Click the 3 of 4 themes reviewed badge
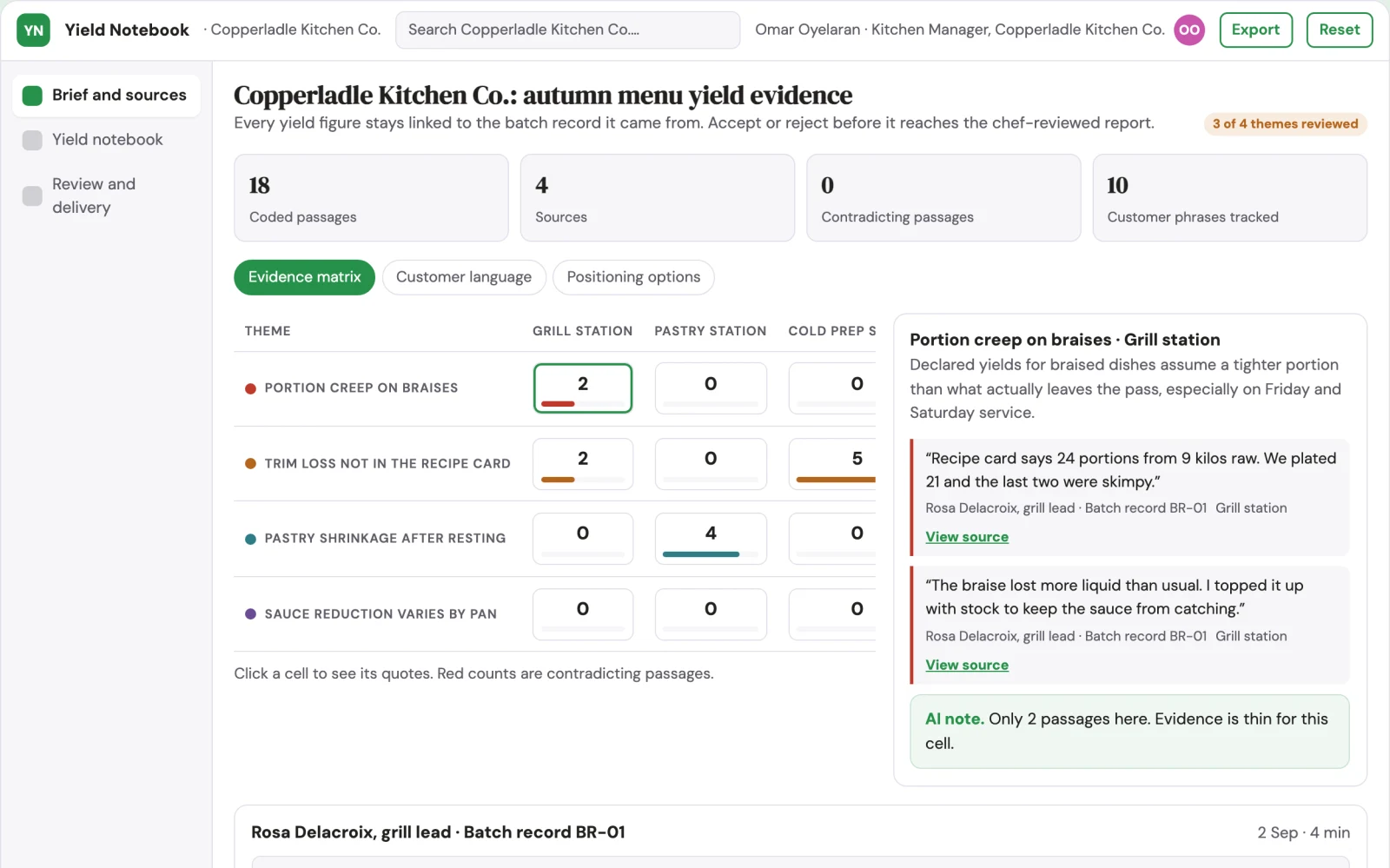Image resolution: width=1390 pixels, height=868 pixels. tap(1285, 124)
